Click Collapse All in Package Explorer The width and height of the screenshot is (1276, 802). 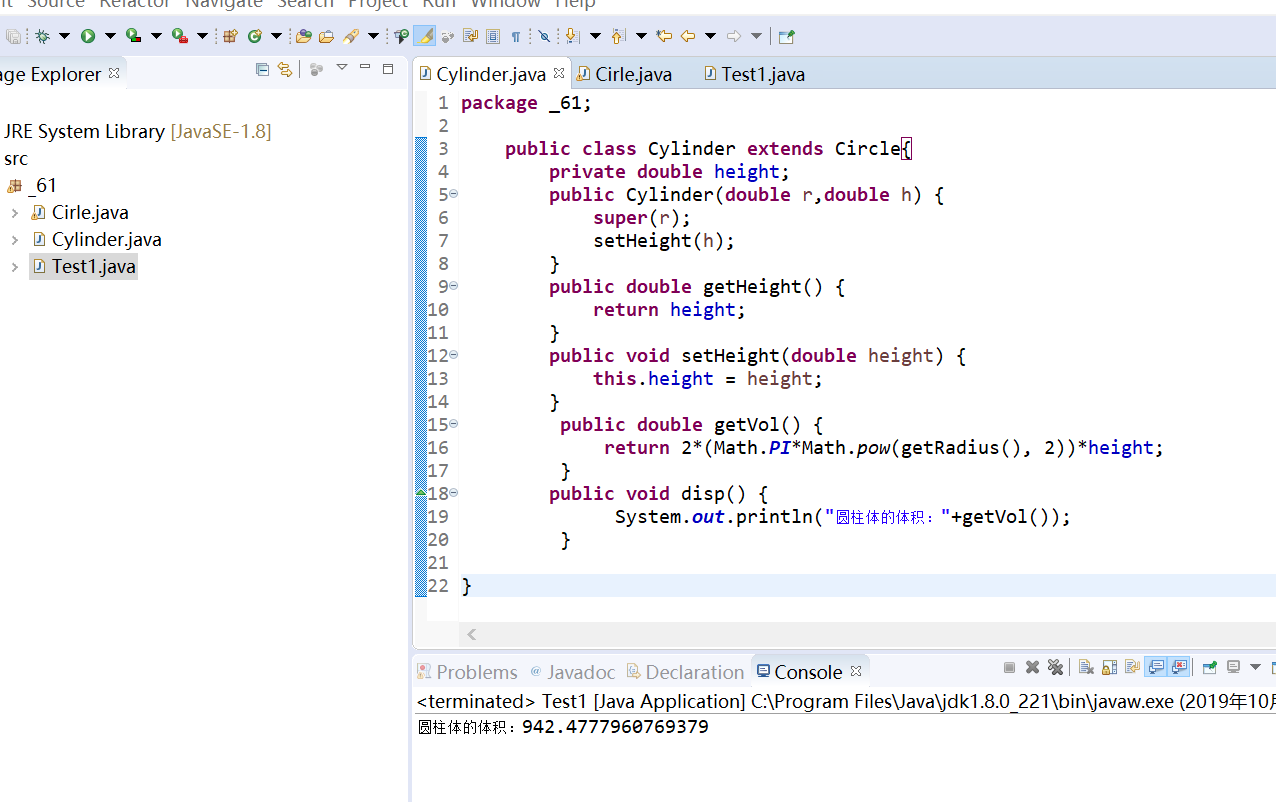tap(262, 69)
